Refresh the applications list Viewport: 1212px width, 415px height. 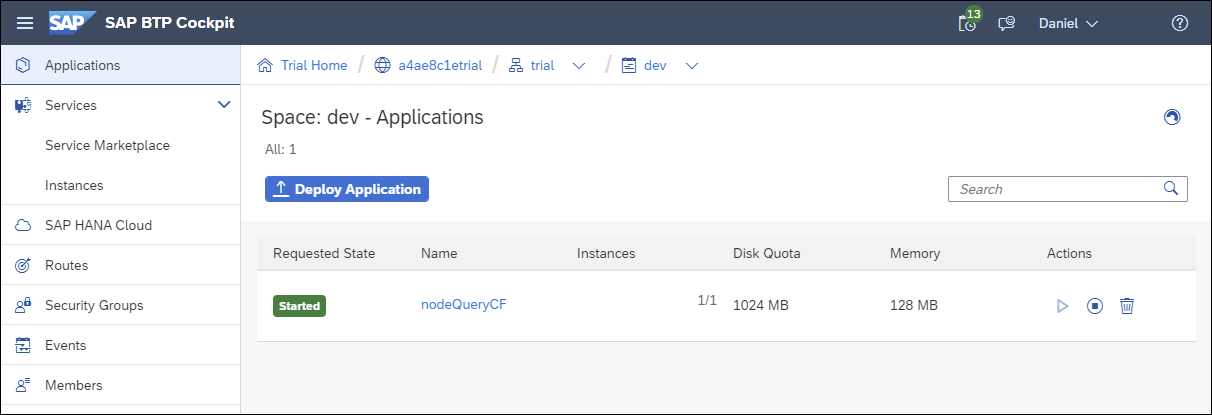pyautogui.click(x=1172, y=117)
